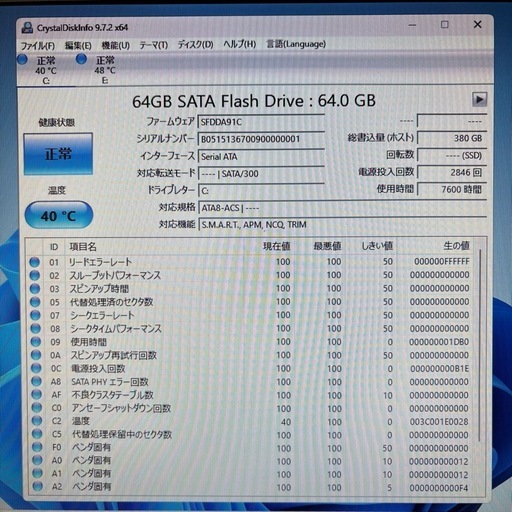Select the raw value 000000001DB0
Viewport: 512px width, 512px height.
click(x=439, y=342)
